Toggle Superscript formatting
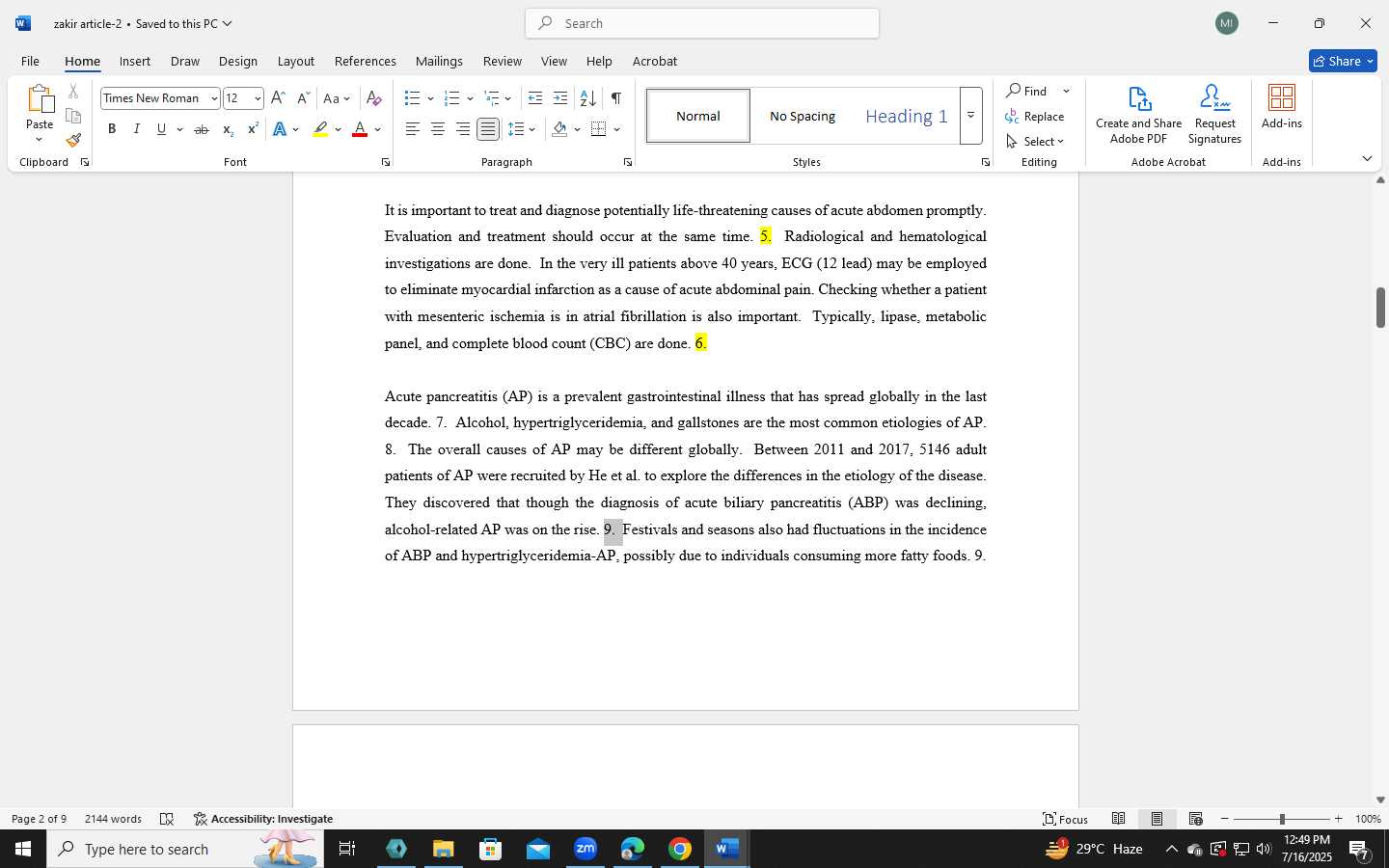 coord(253,129)
